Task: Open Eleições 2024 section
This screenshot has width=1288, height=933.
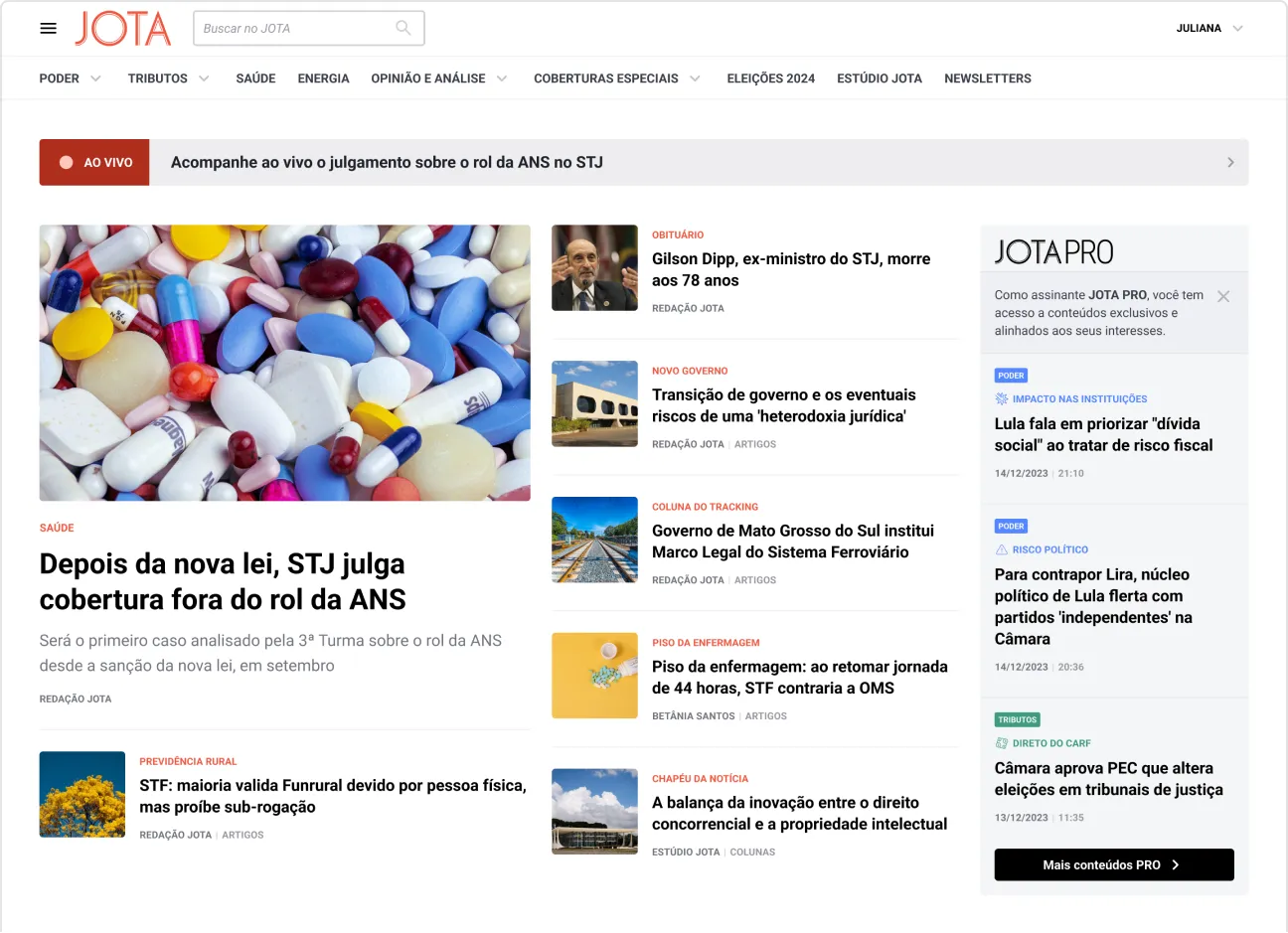Action: coord(770,78)
